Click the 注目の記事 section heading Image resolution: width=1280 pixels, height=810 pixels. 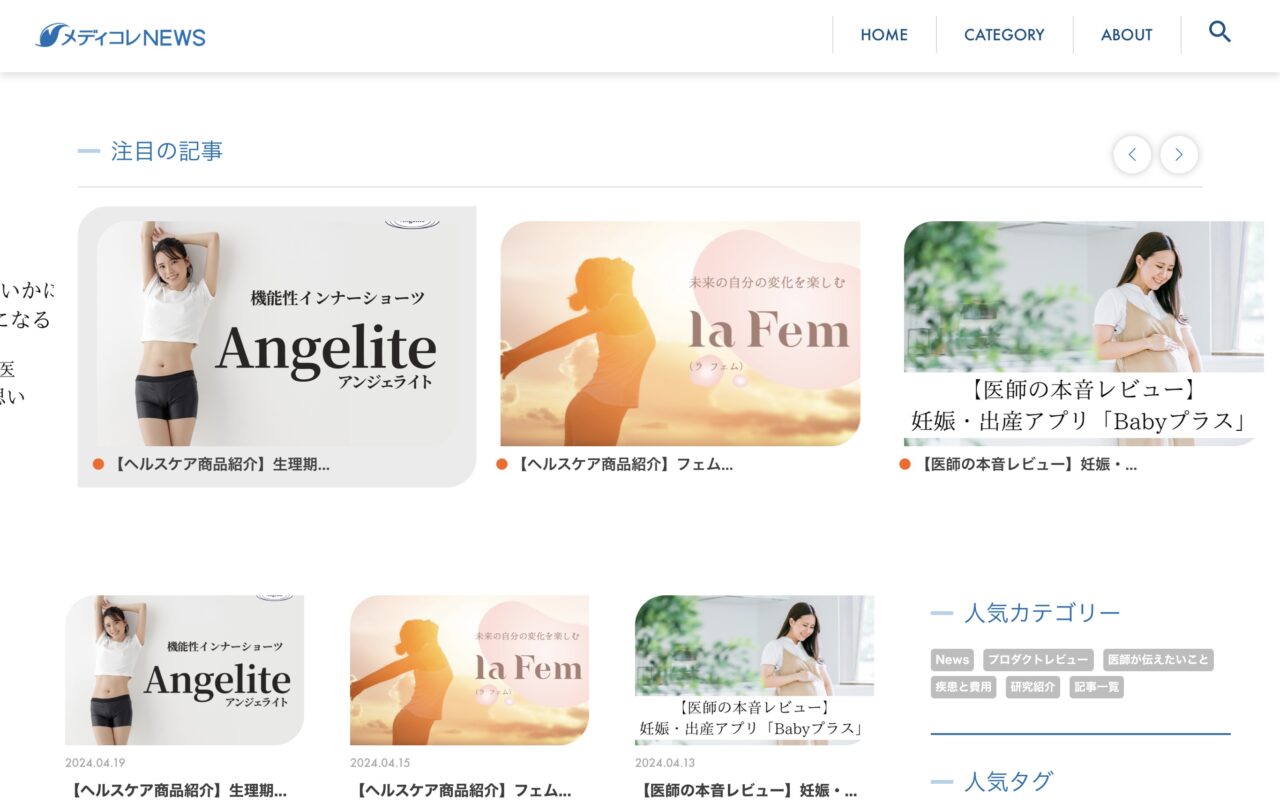pos(167,151)
